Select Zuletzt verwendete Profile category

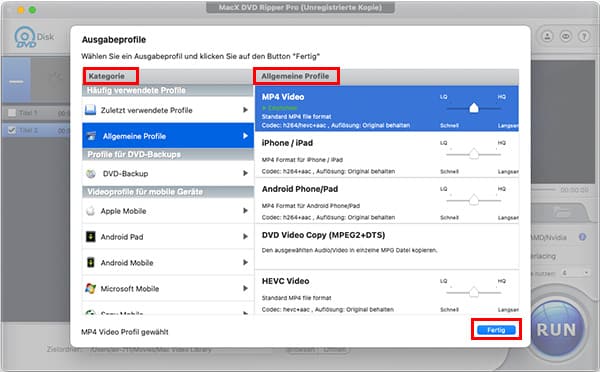coord(168,110)
